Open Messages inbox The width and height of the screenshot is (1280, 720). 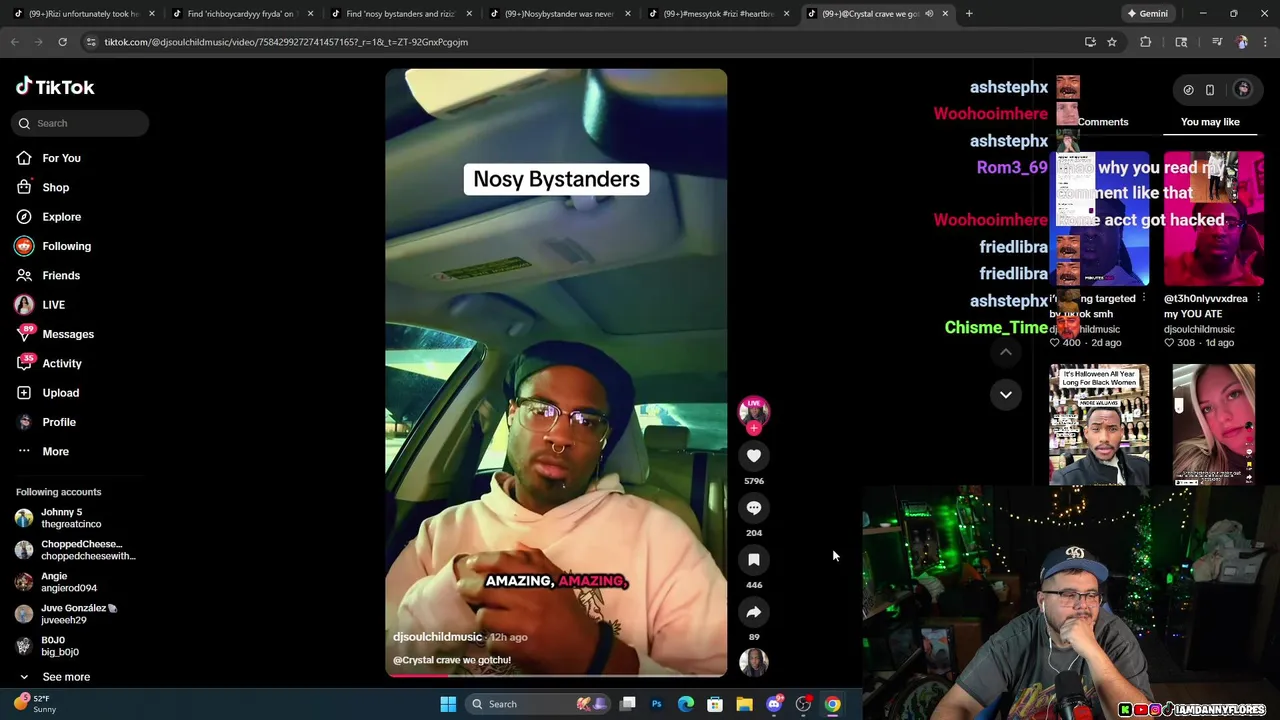coord(67,334)
